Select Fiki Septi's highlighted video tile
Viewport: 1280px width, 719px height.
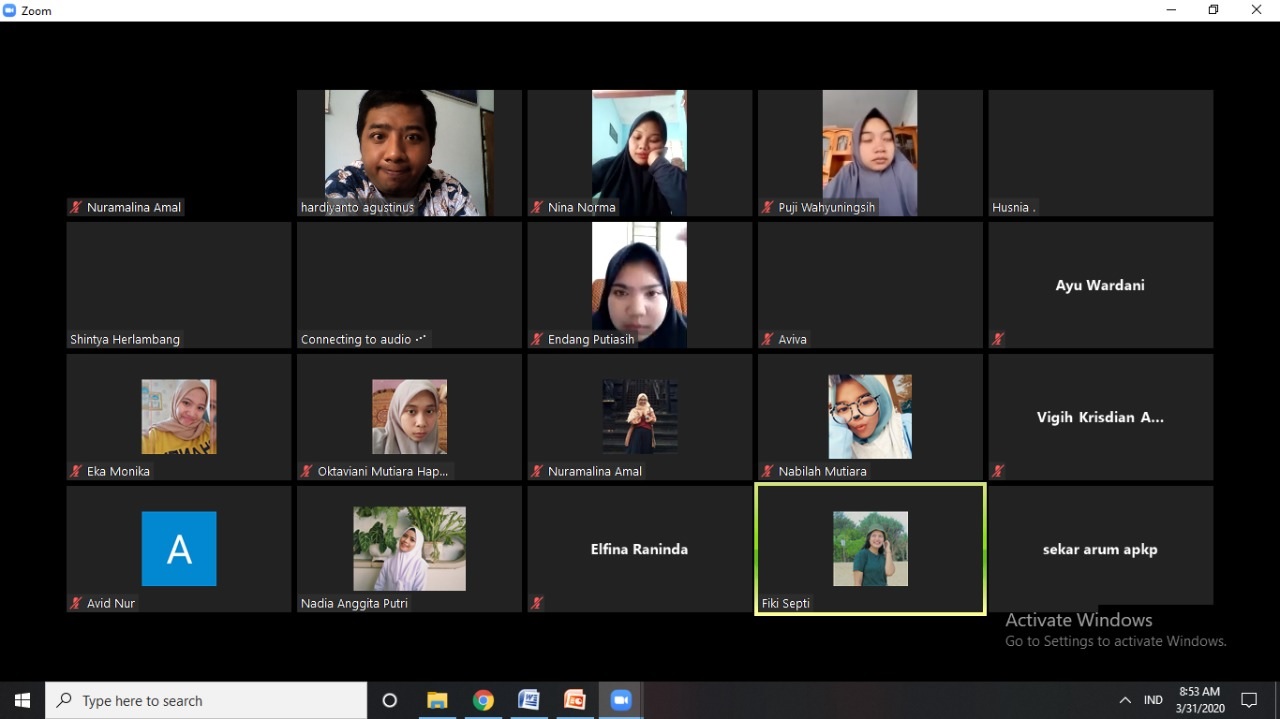869,549
